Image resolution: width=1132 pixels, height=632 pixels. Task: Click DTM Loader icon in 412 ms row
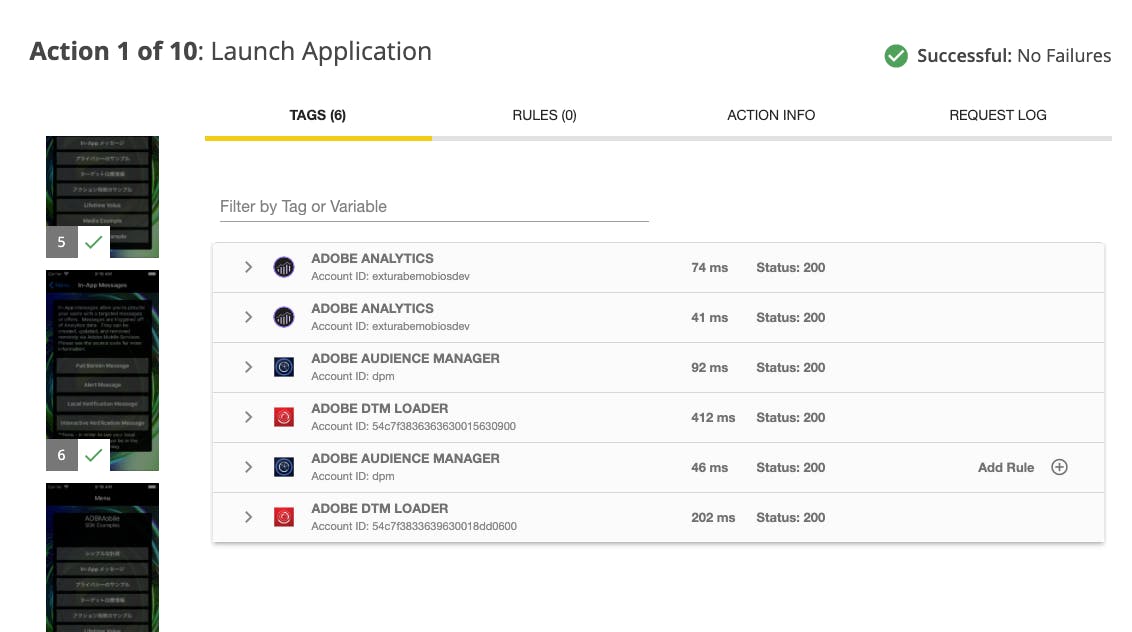click(x=284, y=417)
